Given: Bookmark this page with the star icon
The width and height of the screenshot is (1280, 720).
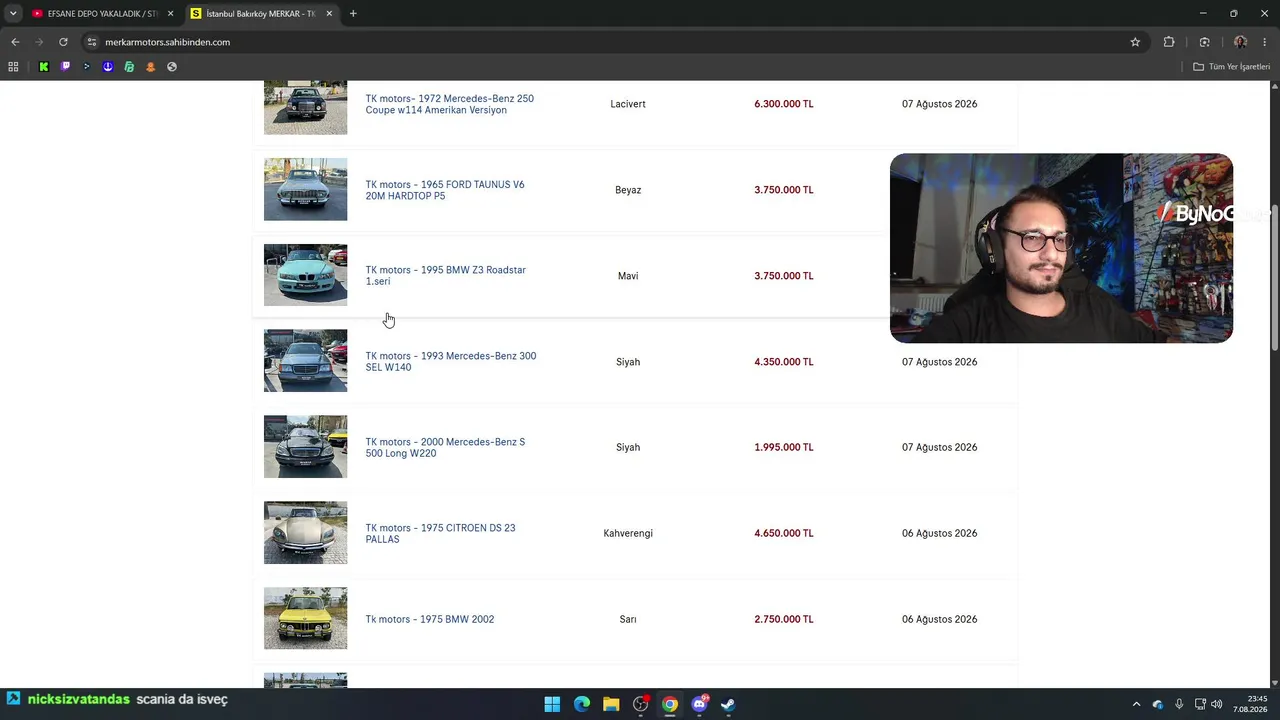Looking at the screenshot, I should (1135, 42).
